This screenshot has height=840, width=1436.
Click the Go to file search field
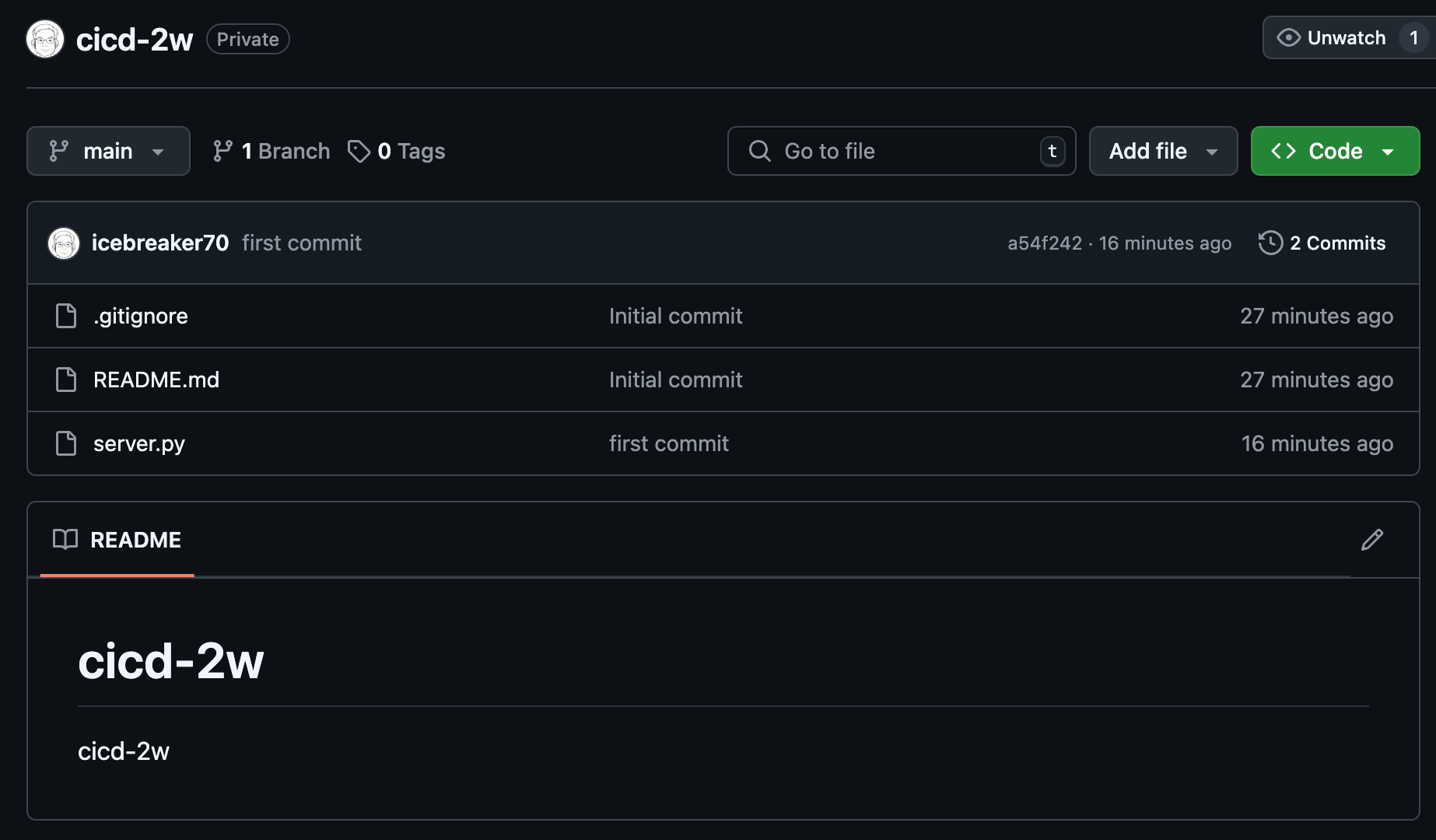click(x=901, y=151)
